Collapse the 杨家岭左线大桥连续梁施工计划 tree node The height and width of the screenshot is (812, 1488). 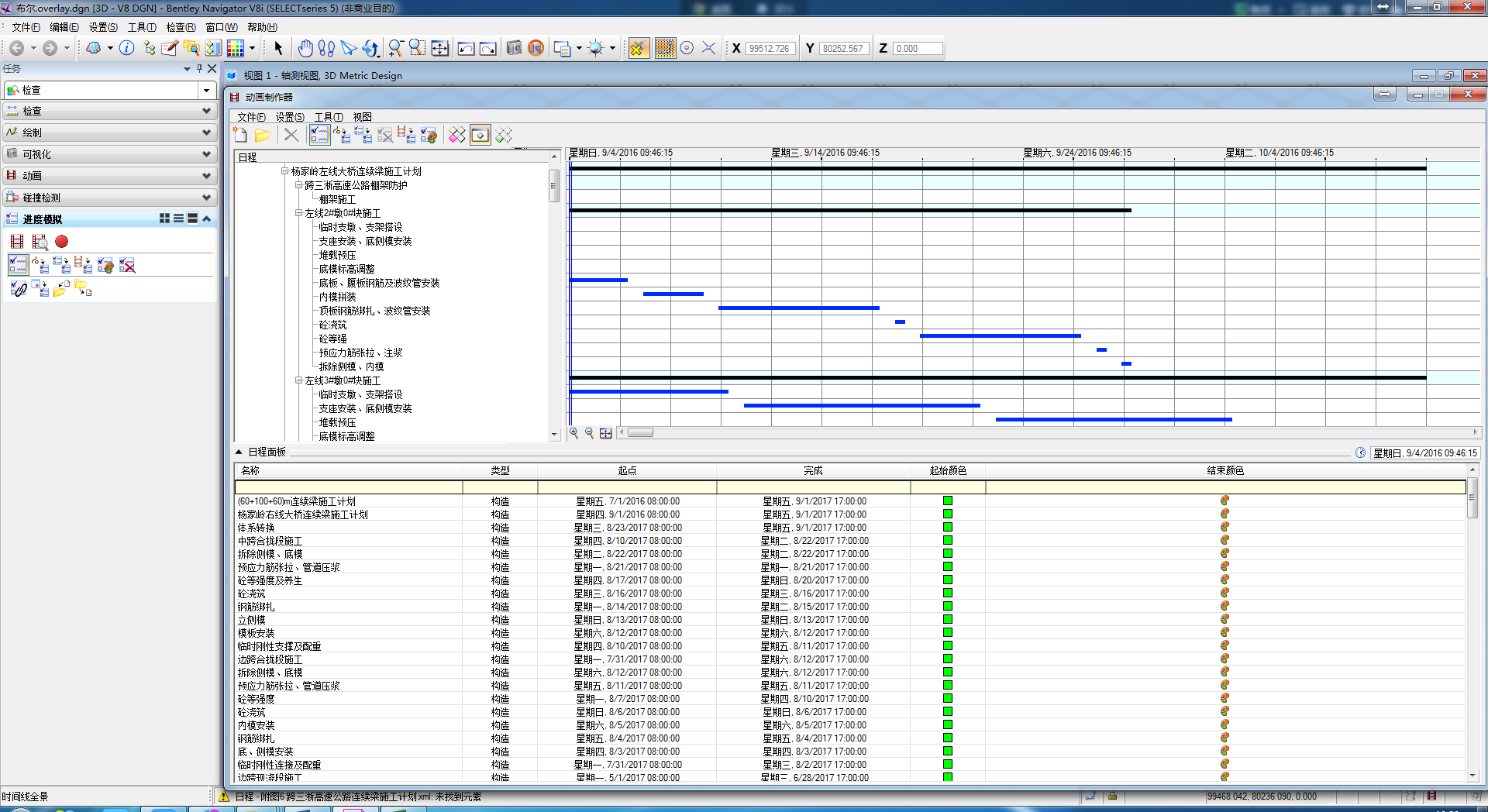tap(285, 171)
